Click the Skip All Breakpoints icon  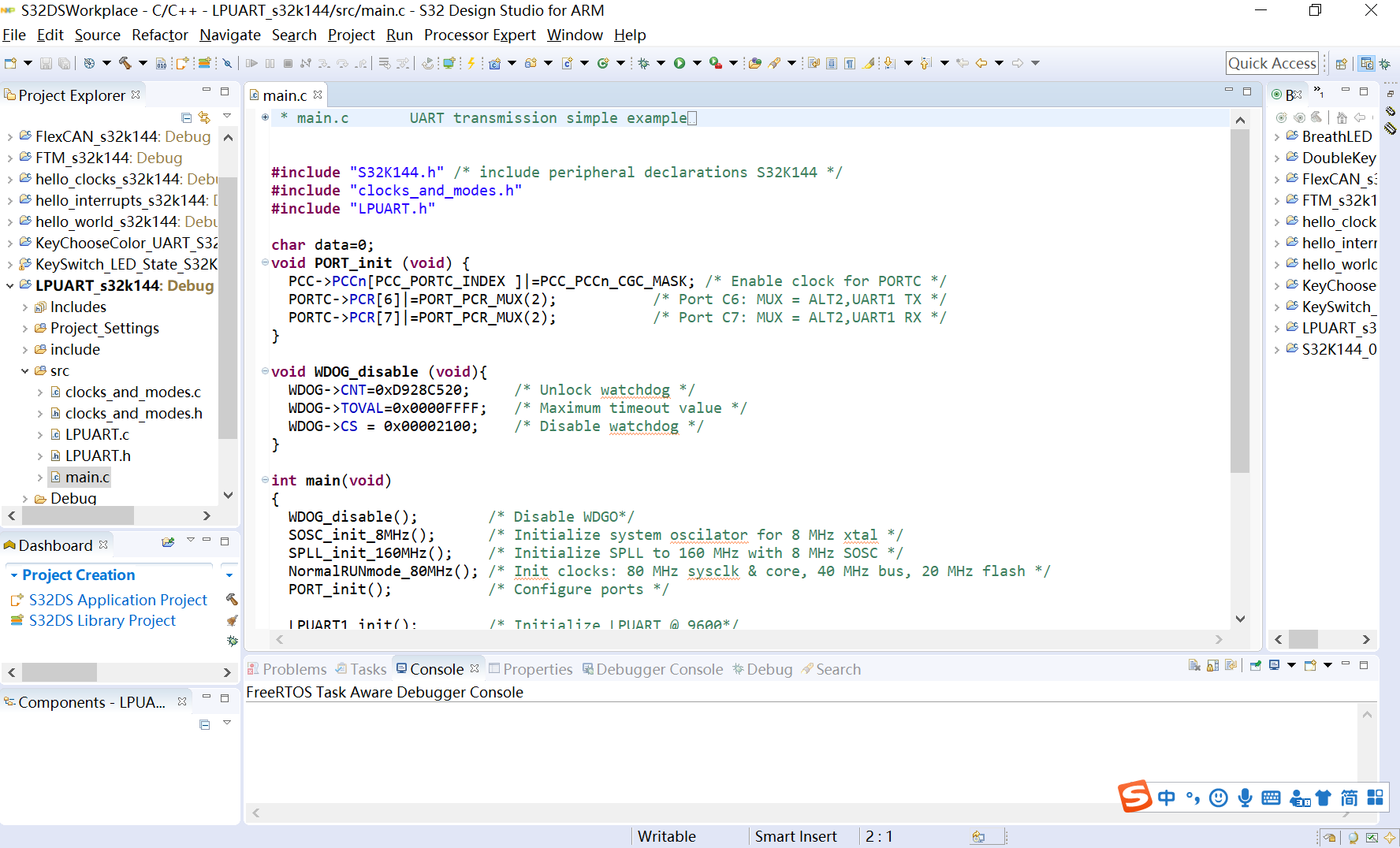(227, 63)
